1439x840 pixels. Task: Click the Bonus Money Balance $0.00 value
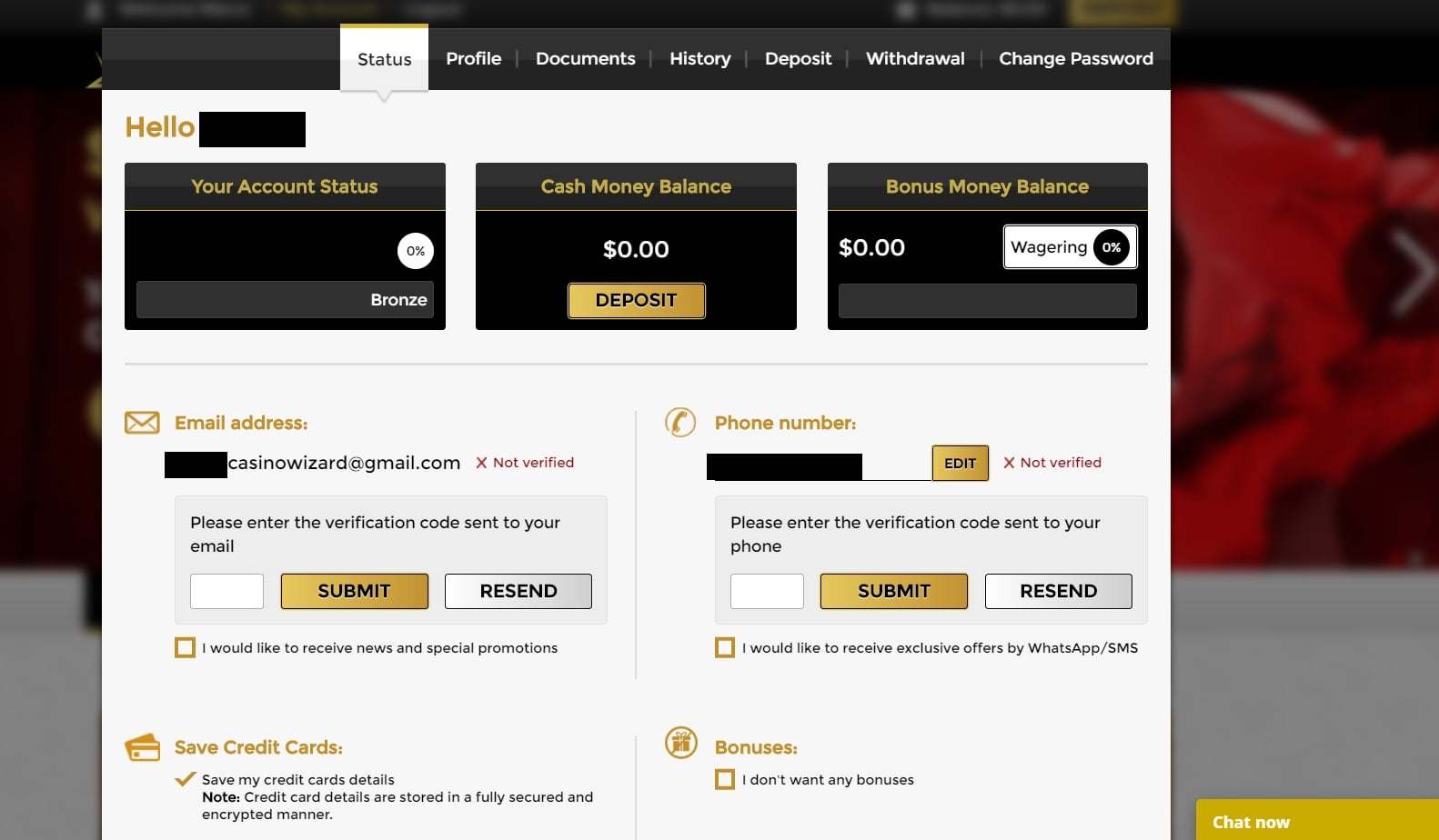(871, 247)
